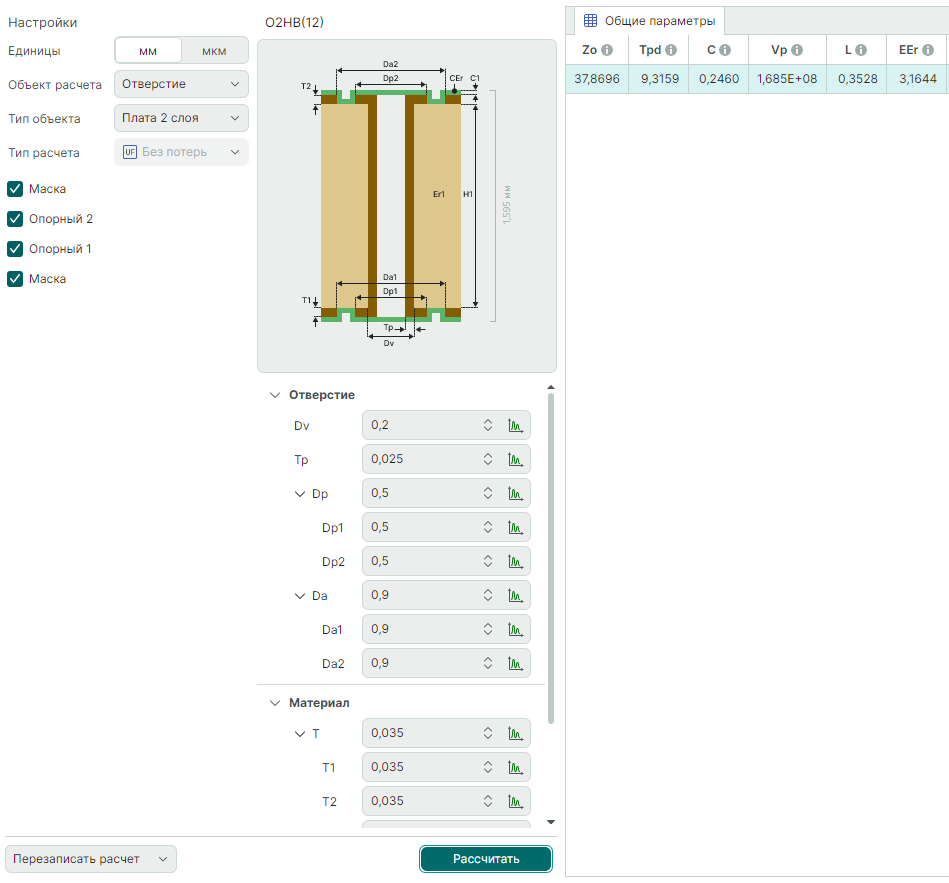This screenshot has height=883, width=949.
Task: Click the via cross-section diagram
Action: (x=407, y=206)
